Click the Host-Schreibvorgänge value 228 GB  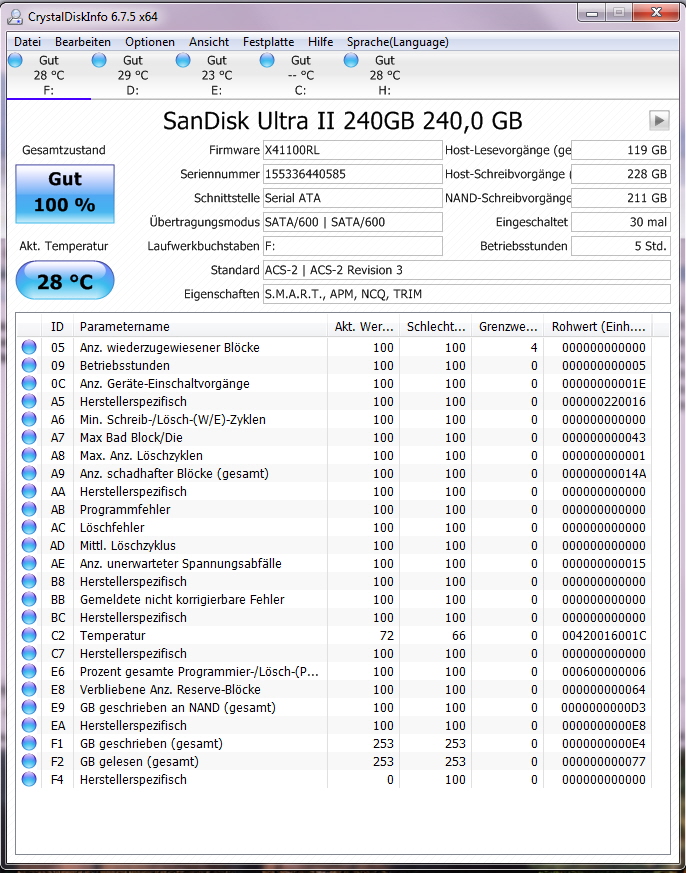click(x=621, y=174)
